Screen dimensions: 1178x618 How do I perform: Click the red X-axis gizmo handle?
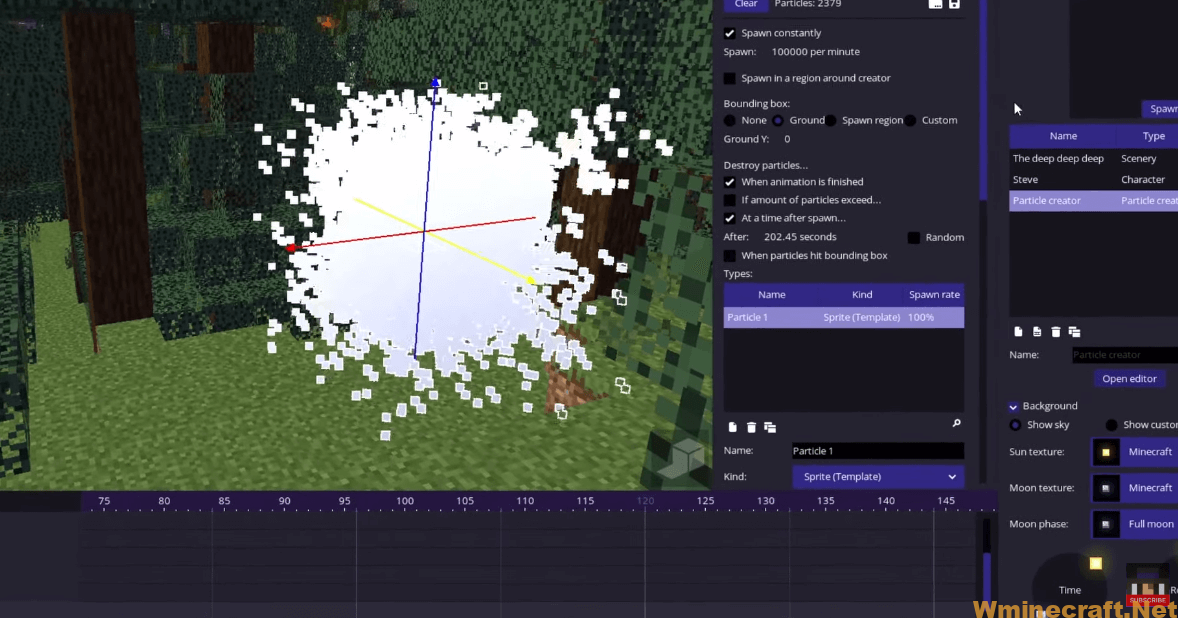pos(291,247)
